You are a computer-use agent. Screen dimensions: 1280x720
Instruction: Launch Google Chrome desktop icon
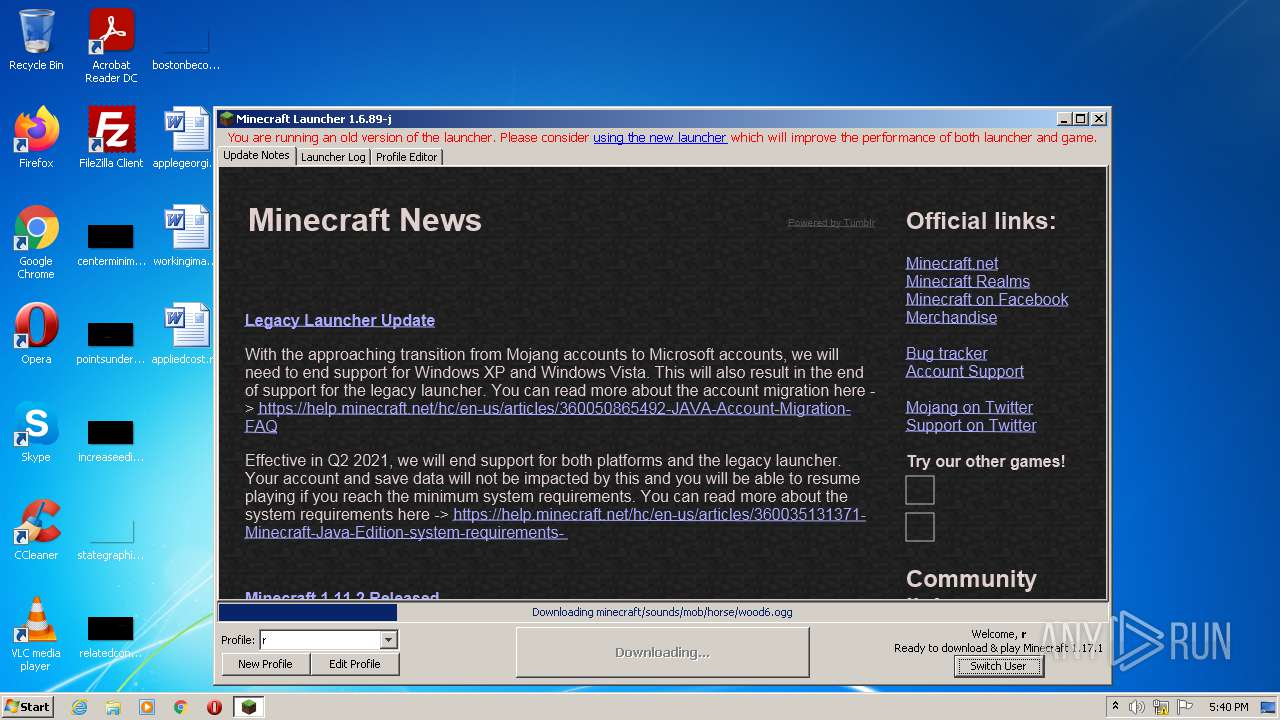pos(36,241)
